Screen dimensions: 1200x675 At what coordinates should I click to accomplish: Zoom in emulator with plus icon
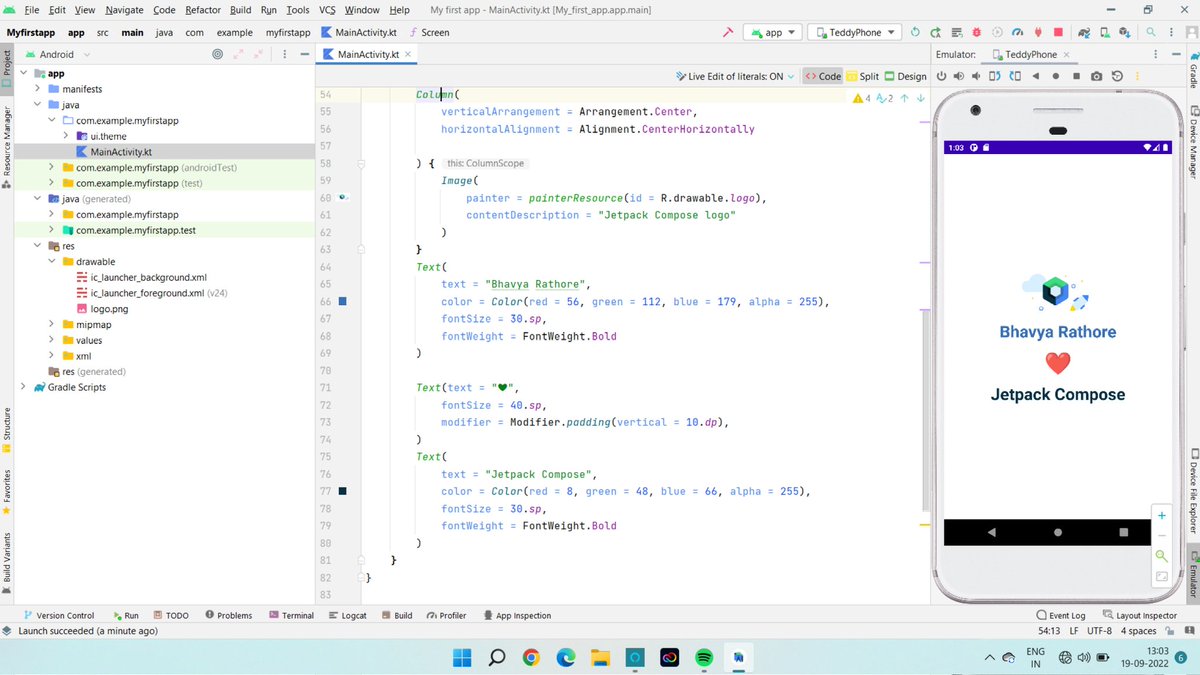pos(1162,515)
